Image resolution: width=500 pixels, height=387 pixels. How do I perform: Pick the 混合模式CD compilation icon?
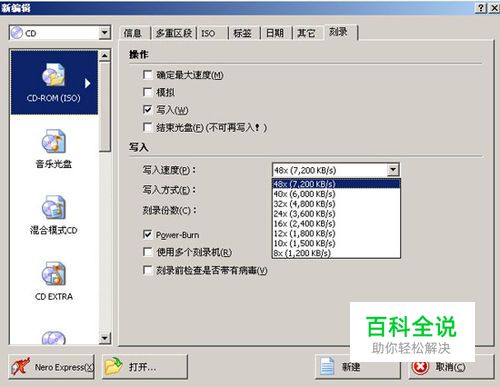[54, 215]
